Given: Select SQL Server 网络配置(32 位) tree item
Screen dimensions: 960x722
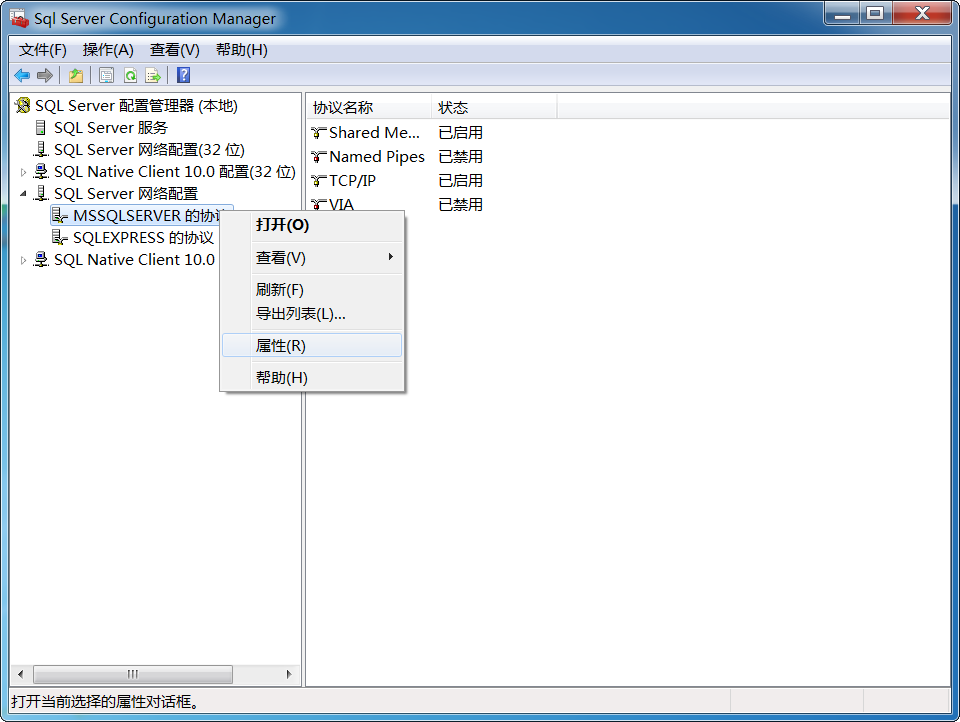Looking at the screenshot, I should [x=149, y=149].
